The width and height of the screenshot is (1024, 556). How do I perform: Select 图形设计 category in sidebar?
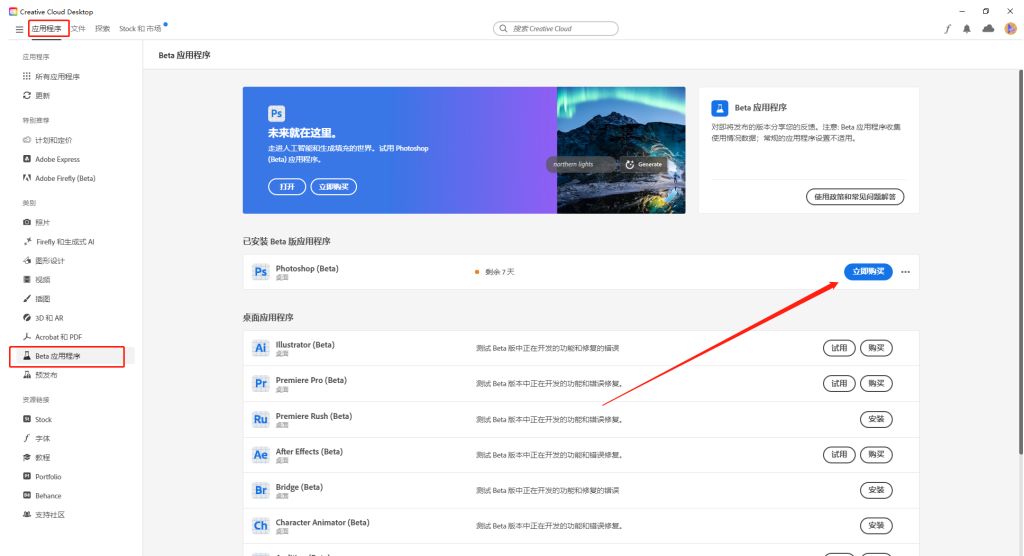click(x=50, y=261)
